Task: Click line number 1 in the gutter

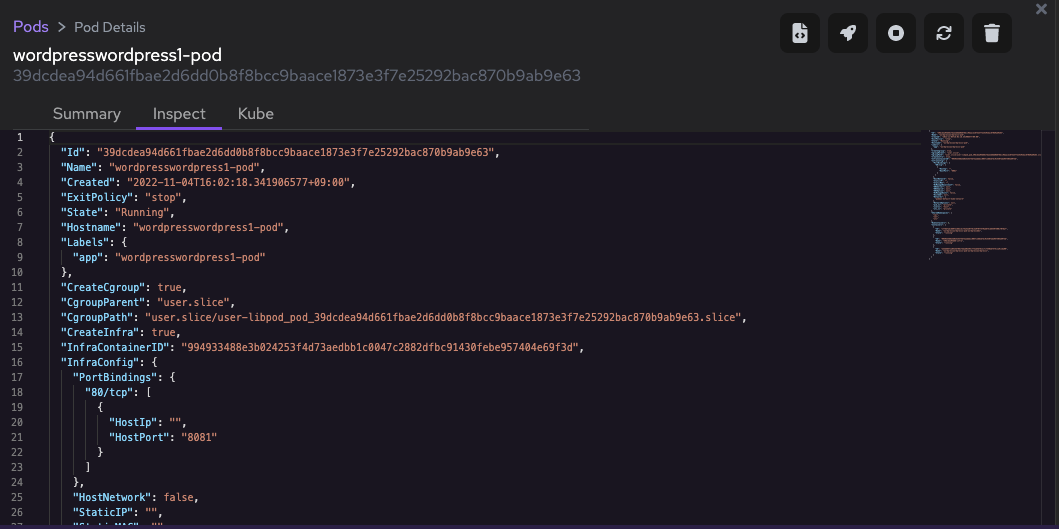Action: (20, 137)
